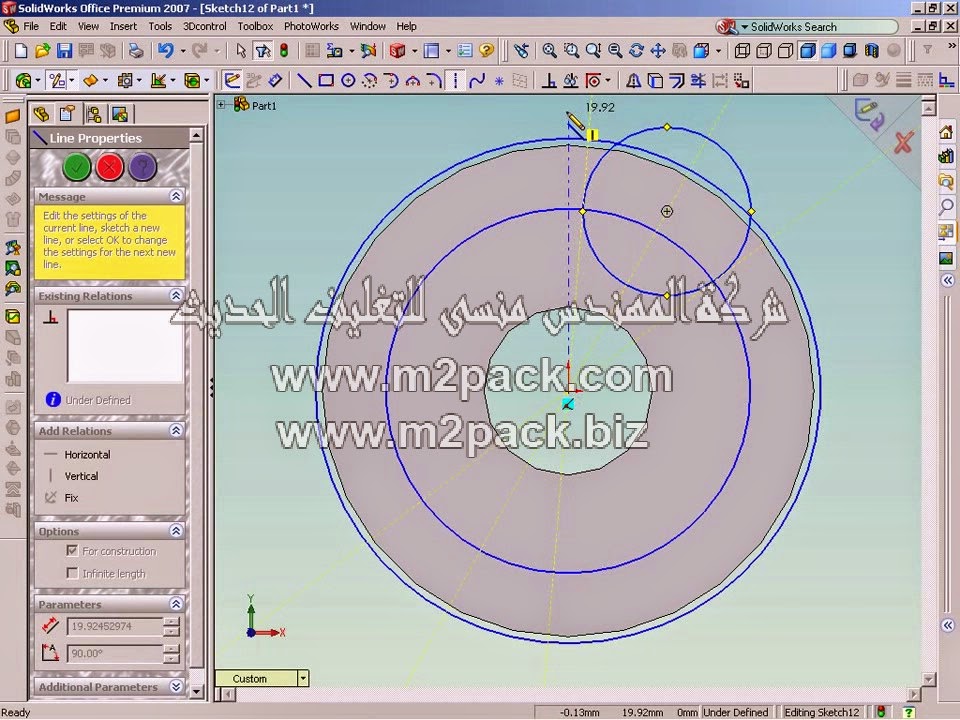Click the Existing Relations list box
The height and width of the screenshot is (720, 960).
125,346
